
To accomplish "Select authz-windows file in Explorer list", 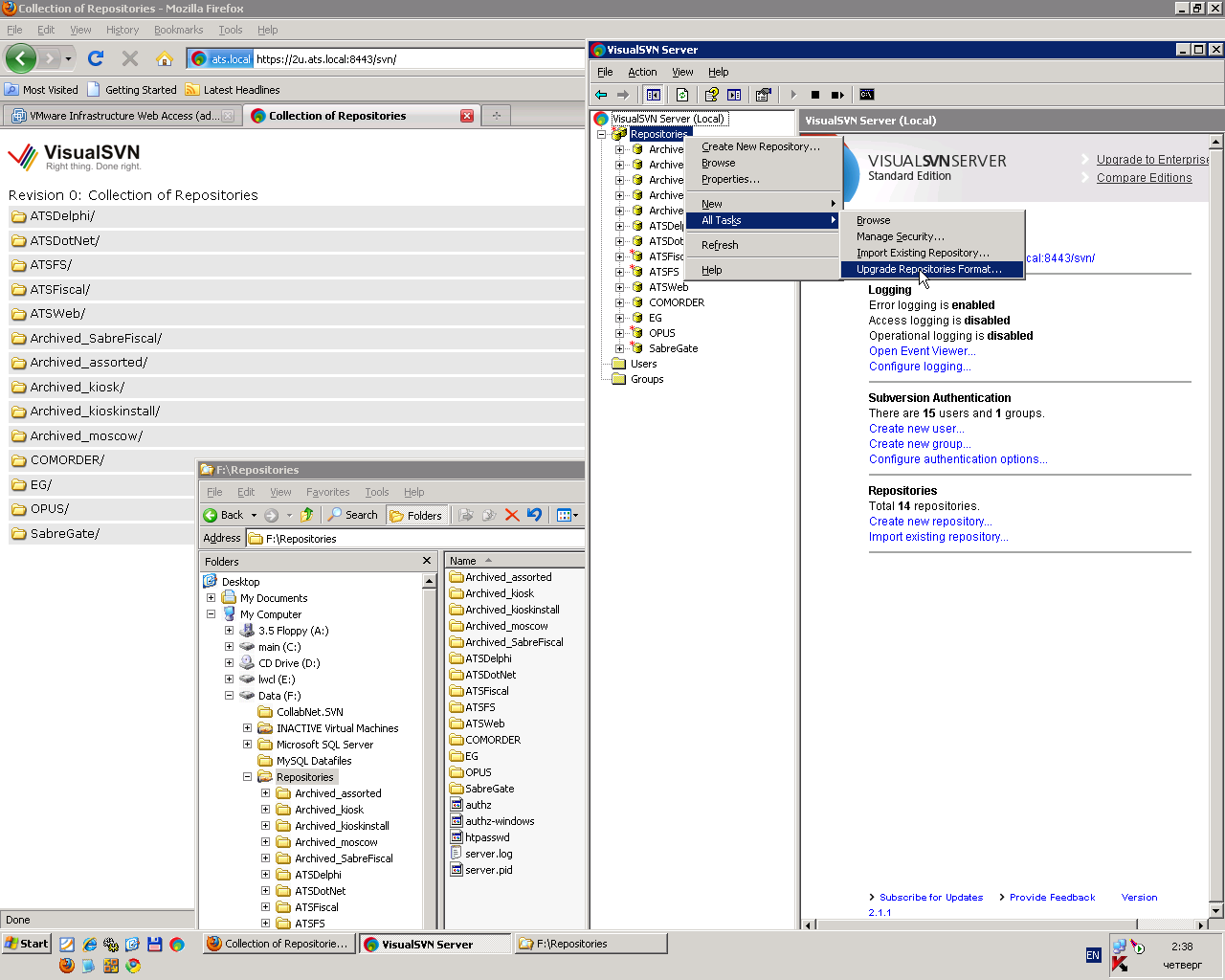I will (x=500, y=821).
